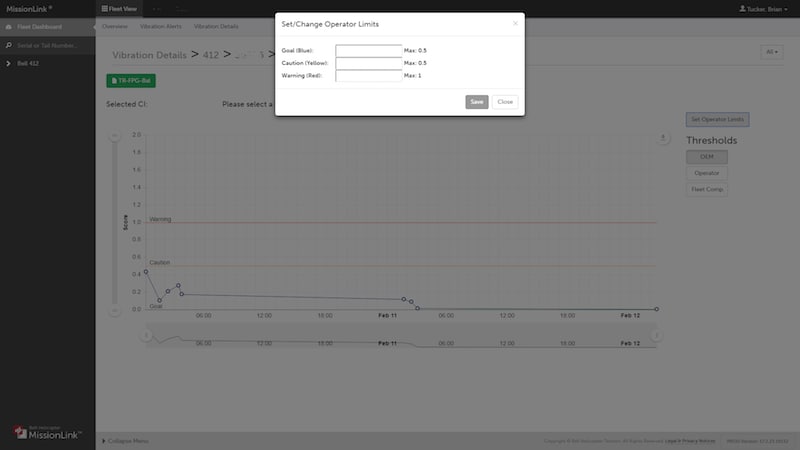800x450 pixels.
Task: Select the OEM thresholds option
Action: 706,157
